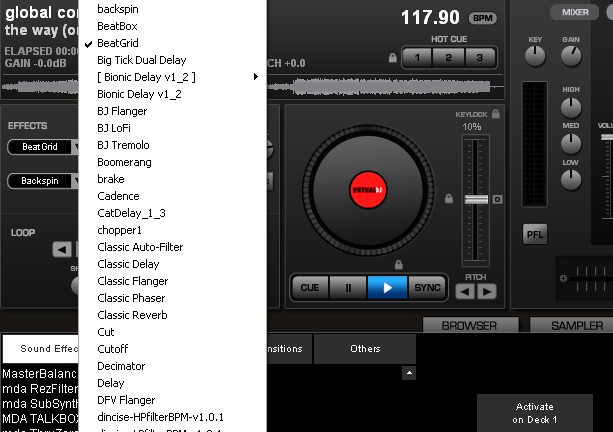Screen dimensions: 613x432
Task: Select CatDelay_1_3 effect
Action: 172,213
